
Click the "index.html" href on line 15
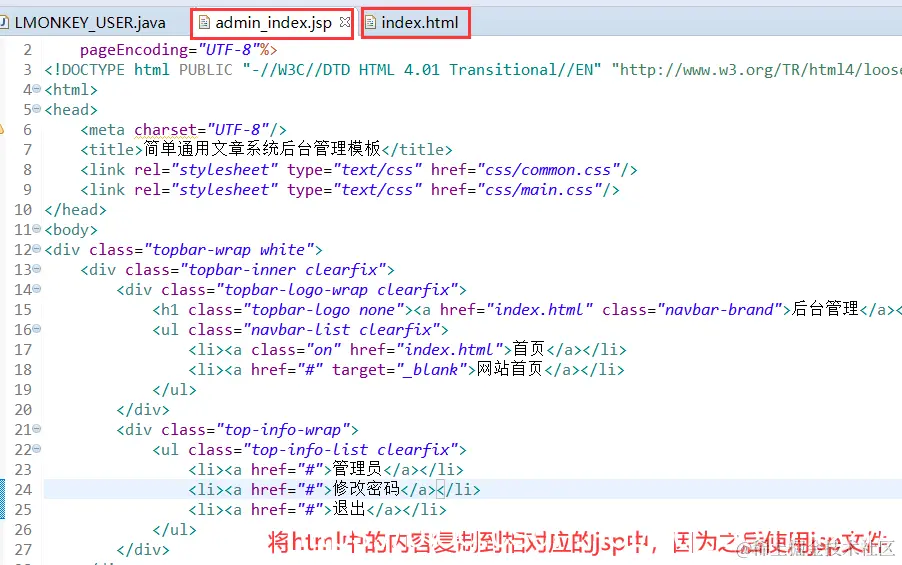click(x=540, y=310)
